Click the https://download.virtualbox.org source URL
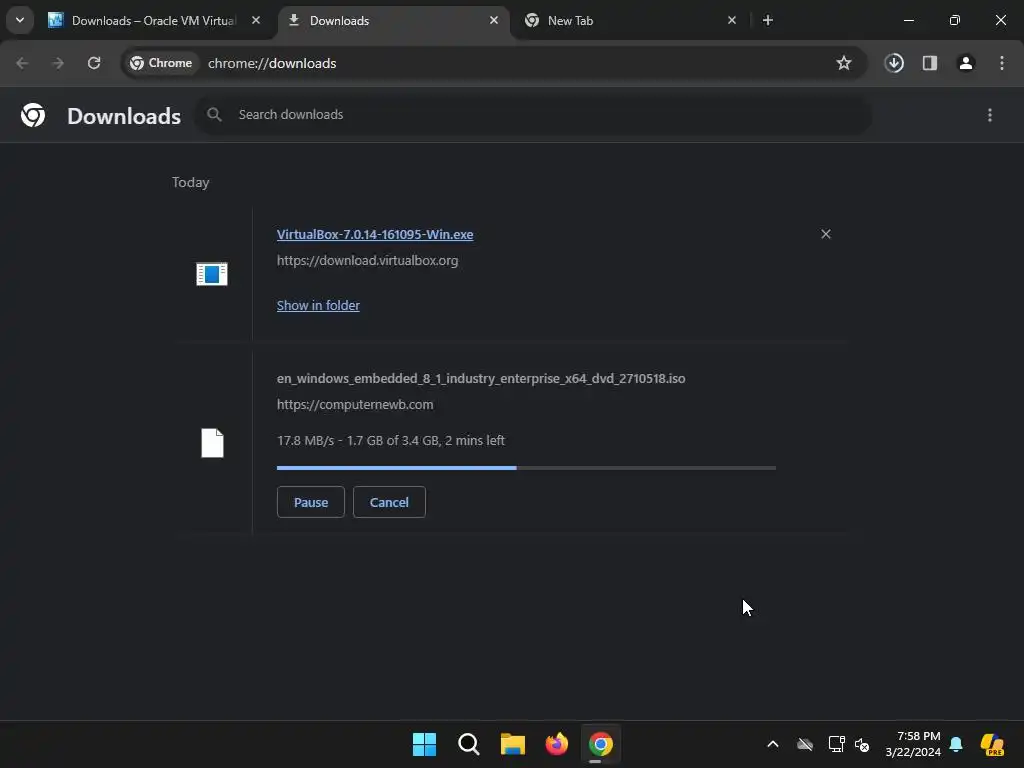1024x768 pixels. [x=368, y=261]
